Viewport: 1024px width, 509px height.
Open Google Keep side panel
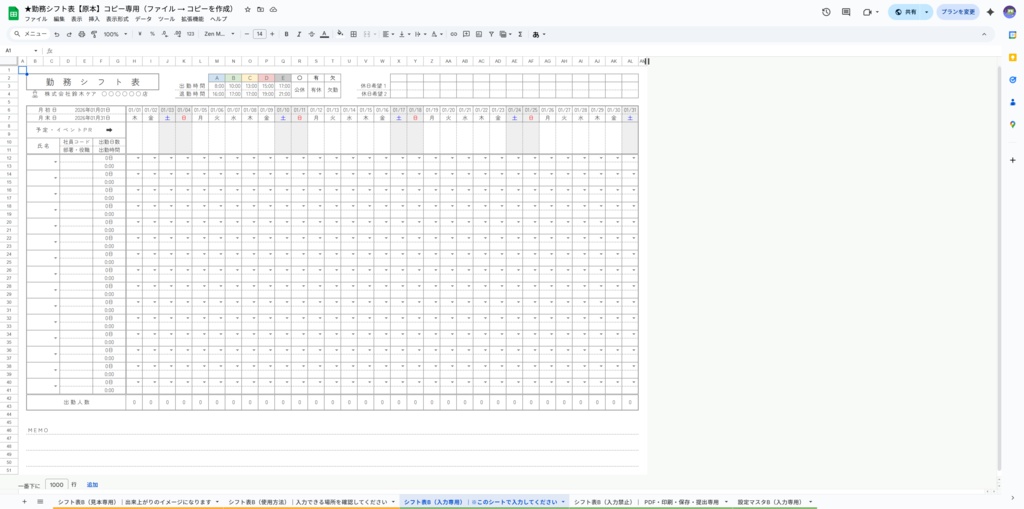(1012, 57)
